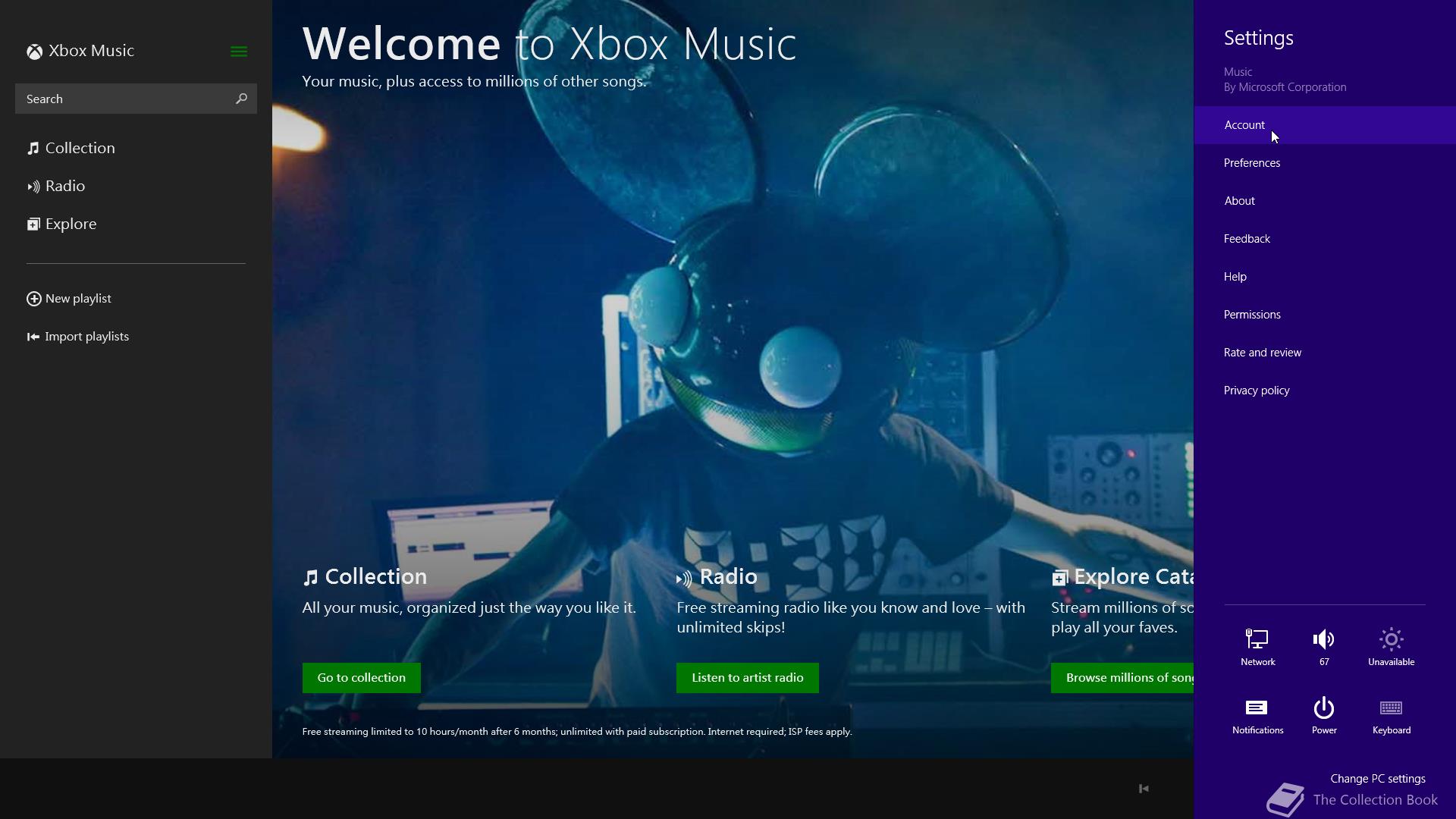Image resolution: width=1456 pixels, height=819 pixels.
Task: Click Change PC settings
Action: (1377, 779)
